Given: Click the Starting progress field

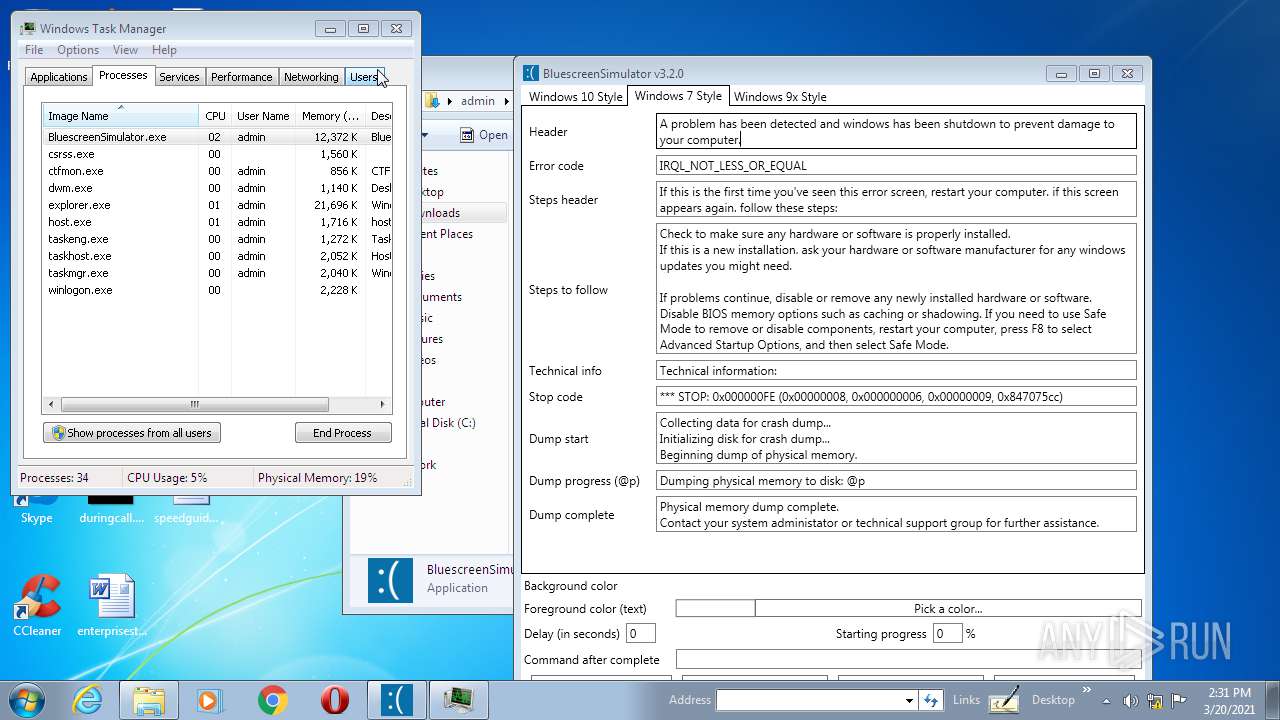Looking at the screenshot, I should [x=948, y=633].
